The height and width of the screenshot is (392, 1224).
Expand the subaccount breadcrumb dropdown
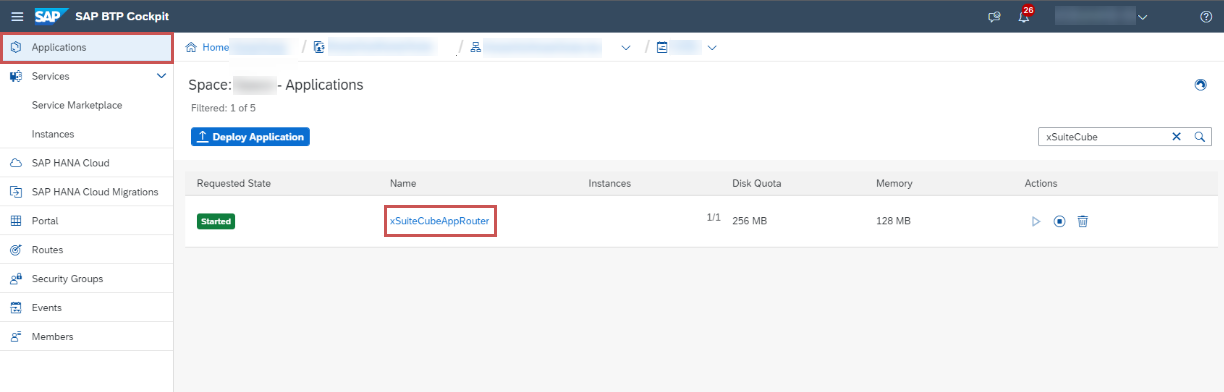click(626, 47)
